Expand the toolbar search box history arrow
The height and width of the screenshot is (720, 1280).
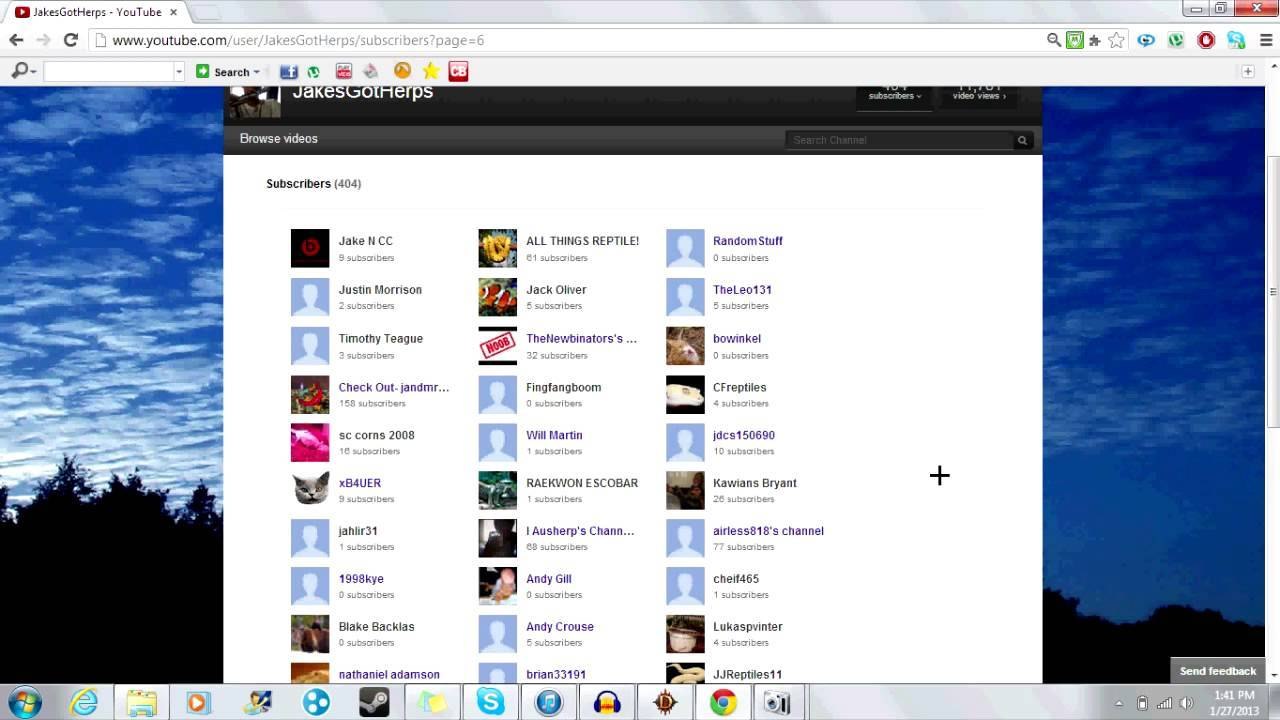point(179,72)
